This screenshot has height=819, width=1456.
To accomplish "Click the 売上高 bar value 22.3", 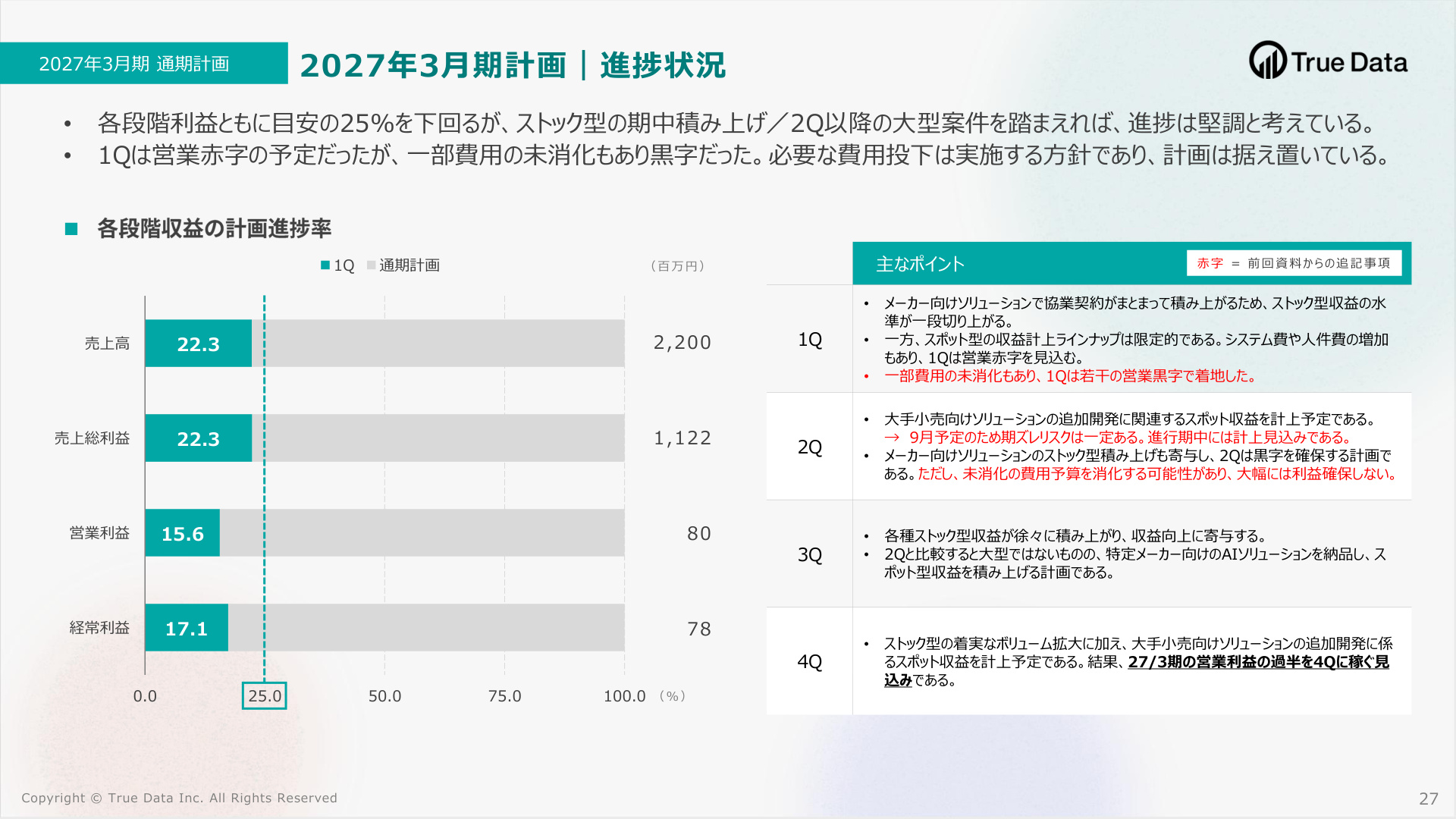I will [198, 344].
